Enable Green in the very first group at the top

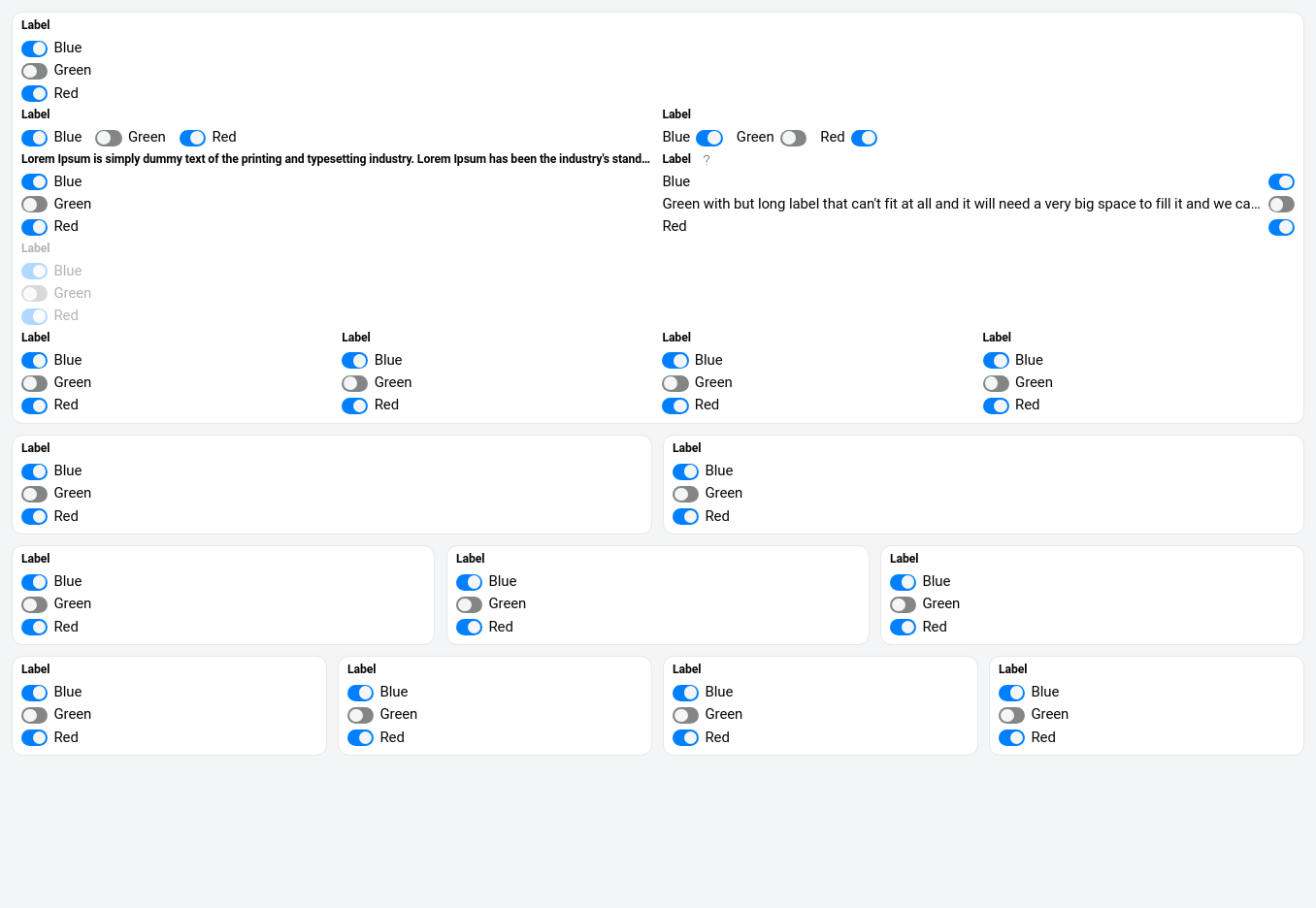(x=35, y=71)
